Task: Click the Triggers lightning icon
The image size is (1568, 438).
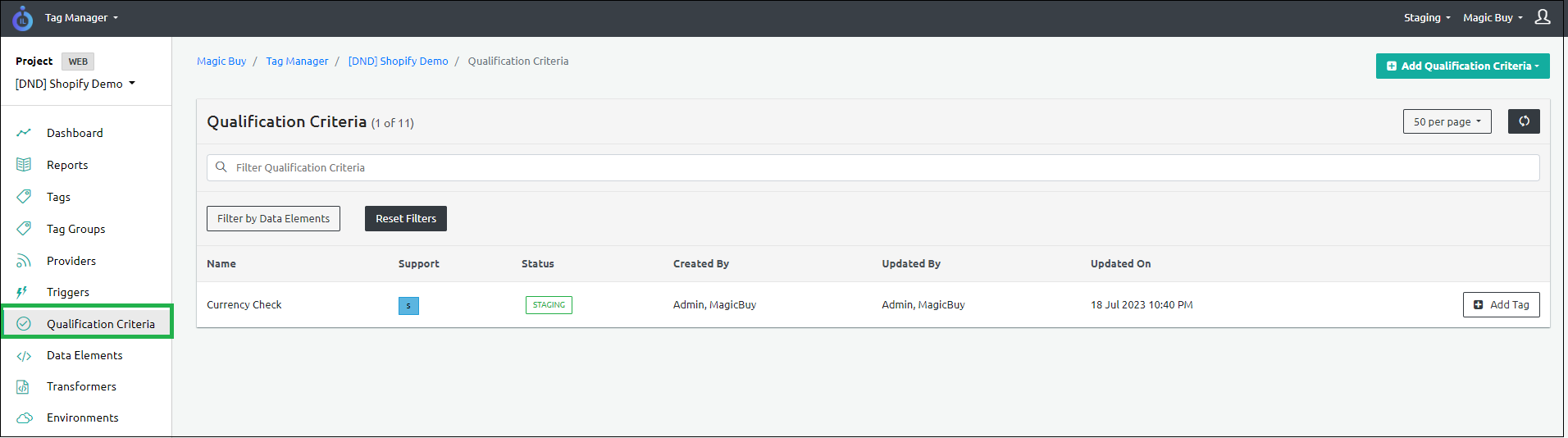Action: point(23,292)
